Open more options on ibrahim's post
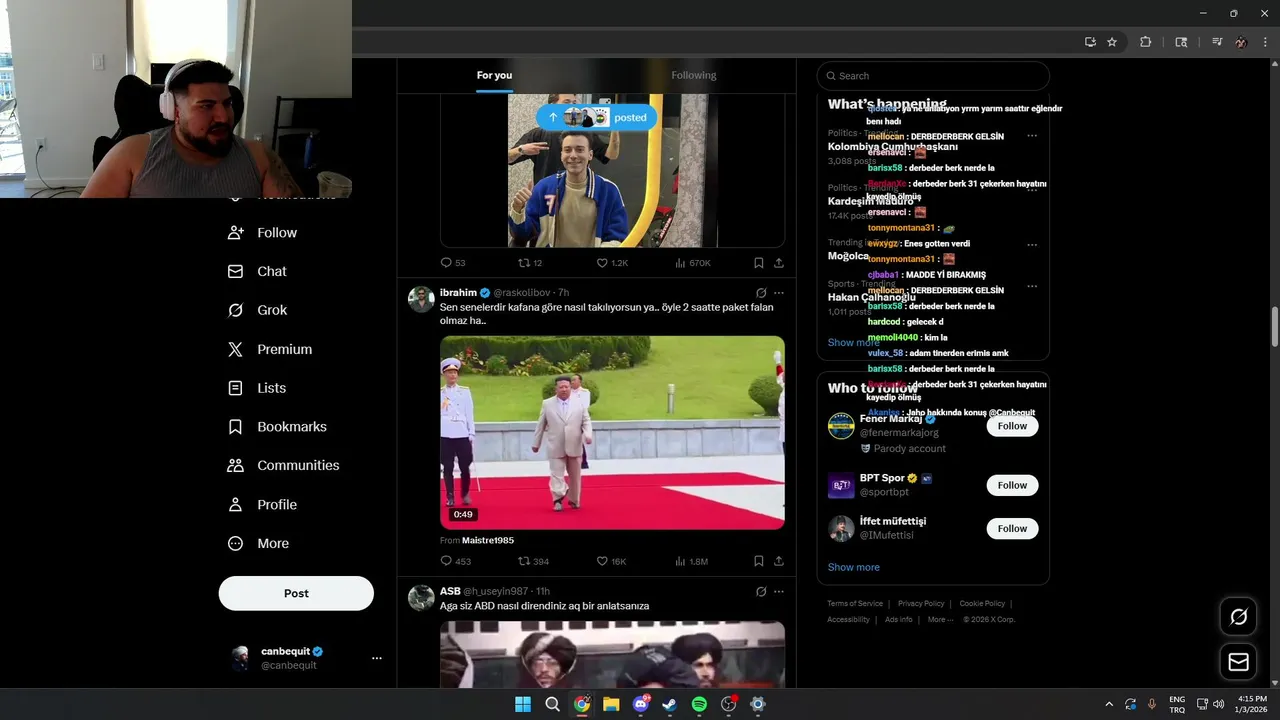1280x720 pixels. click(x=779, y=293)
